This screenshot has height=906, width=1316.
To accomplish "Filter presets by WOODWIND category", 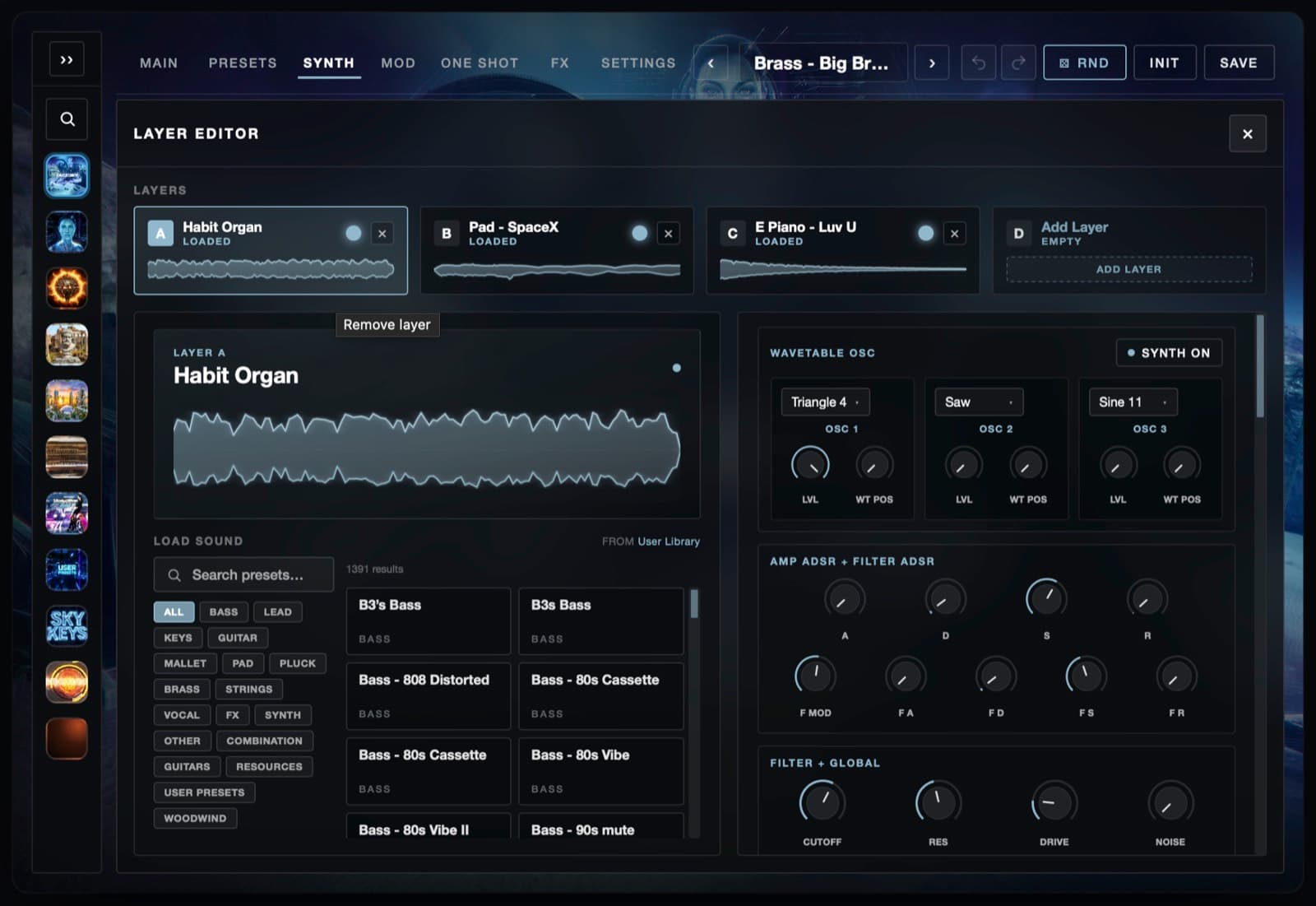I will (195, 819).
